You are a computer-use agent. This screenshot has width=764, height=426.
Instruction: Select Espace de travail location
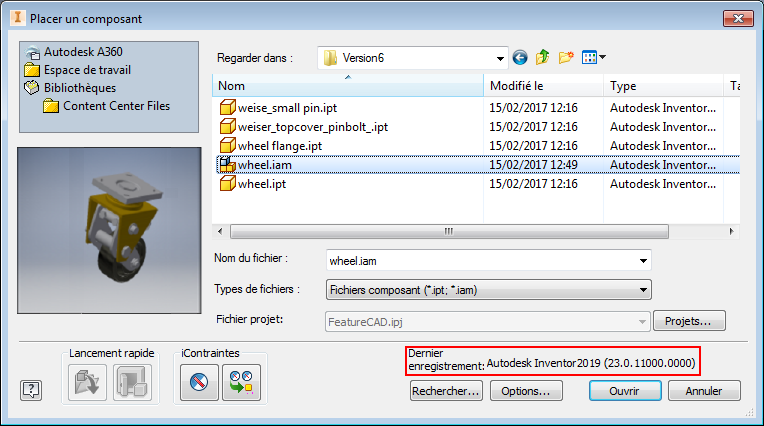pyautogui.click(x=86, y=70)
